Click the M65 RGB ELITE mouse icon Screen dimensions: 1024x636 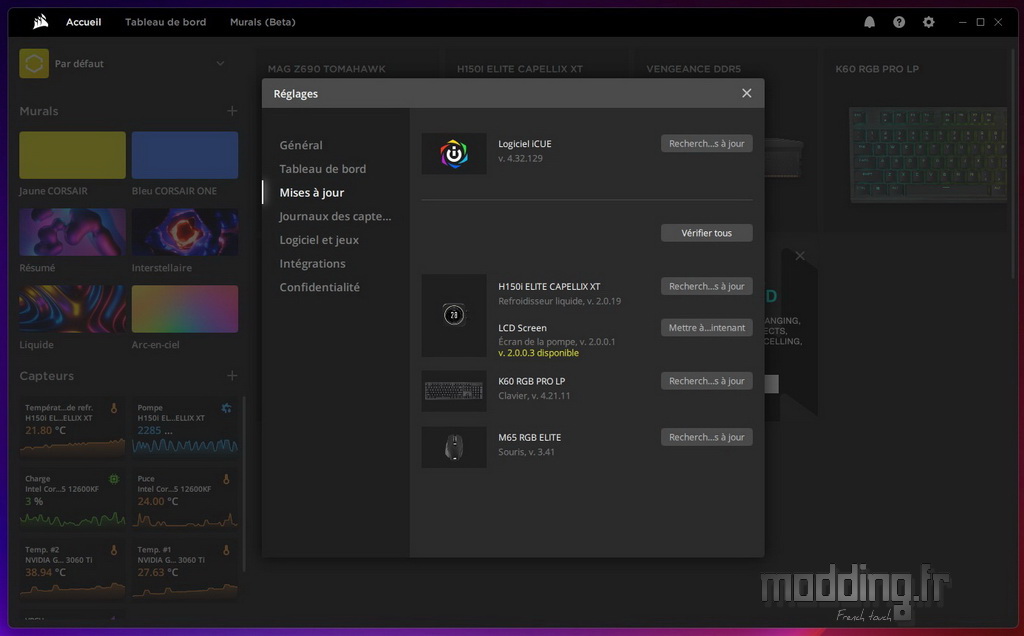(454, 447)
